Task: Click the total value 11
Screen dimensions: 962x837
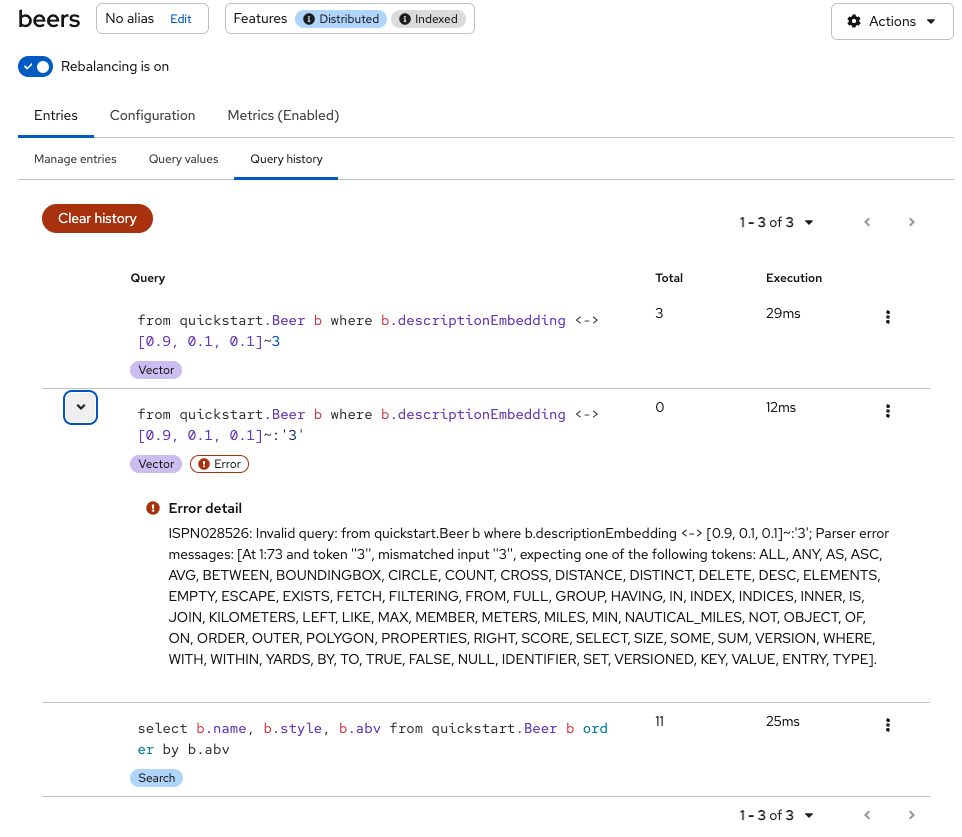Action: click(x=660, y=722)
